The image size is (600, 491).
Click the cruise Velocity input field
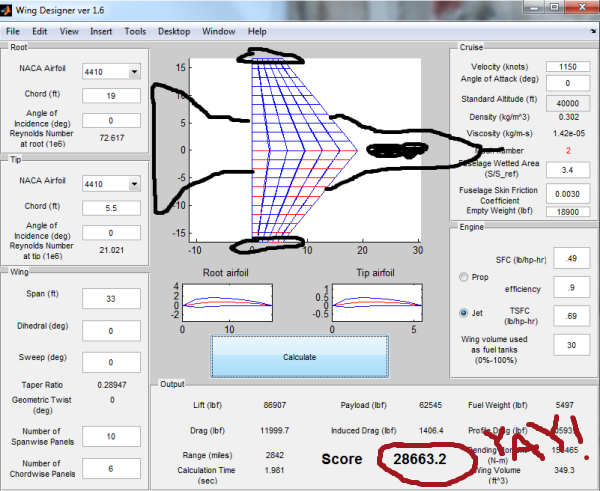[554, 65]
